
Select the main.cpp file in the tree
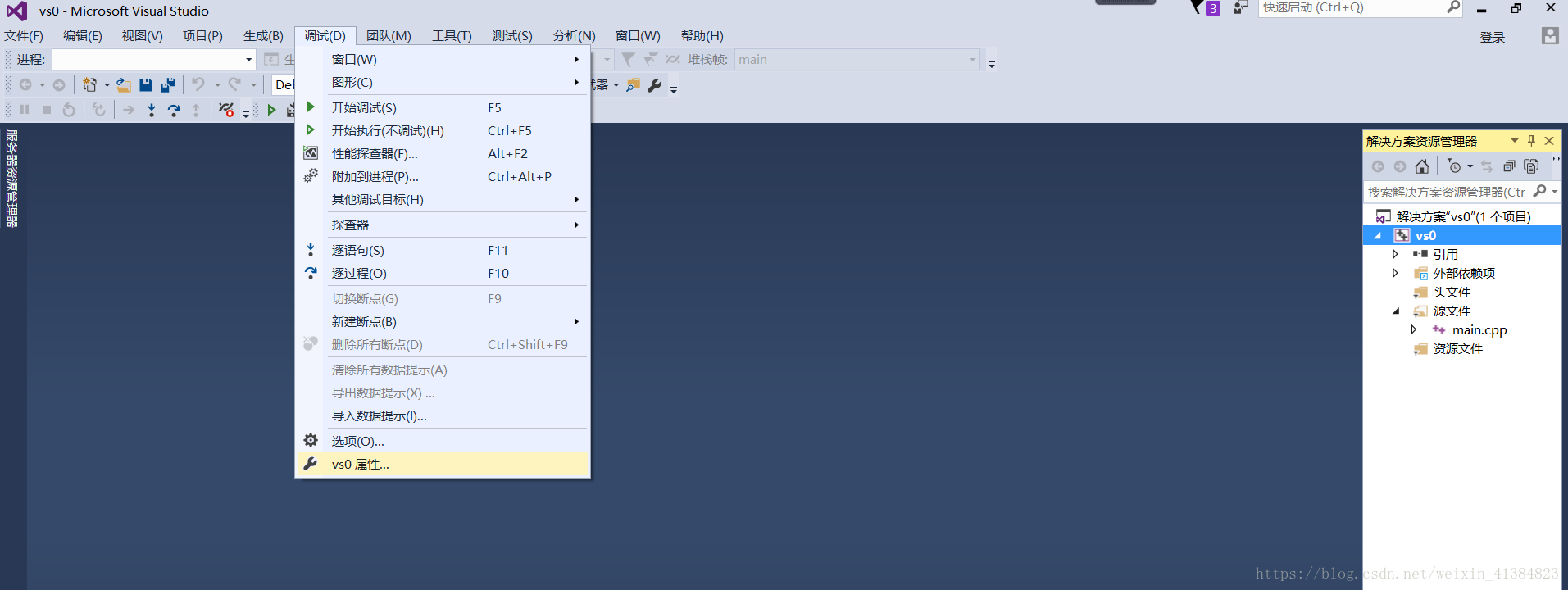[1479, 329]
